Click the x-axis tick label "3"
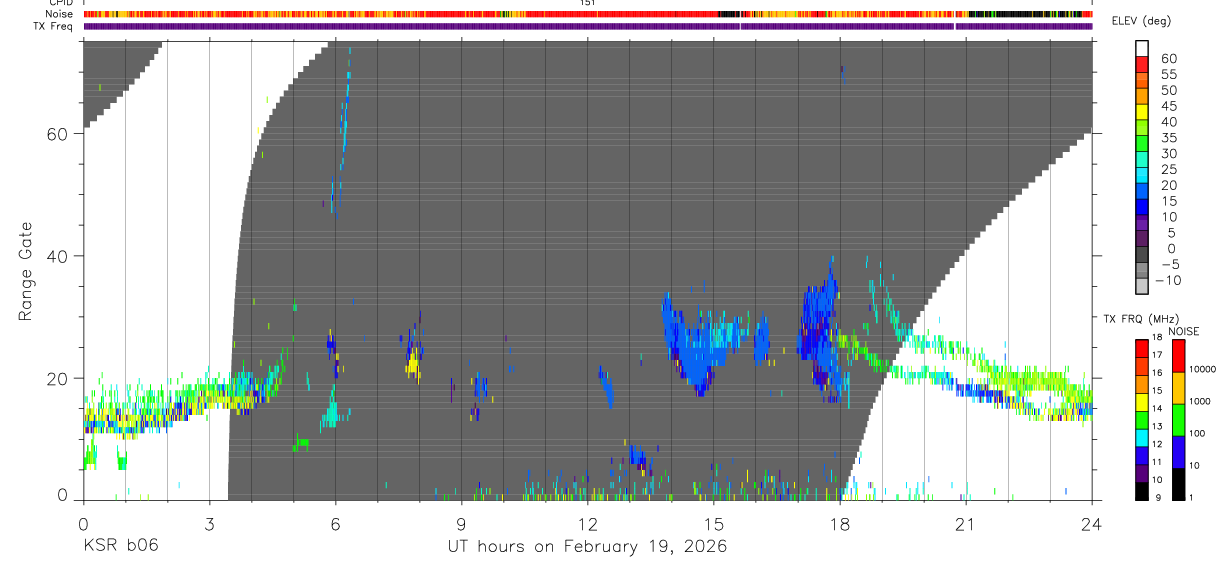 tap(209, 523)
